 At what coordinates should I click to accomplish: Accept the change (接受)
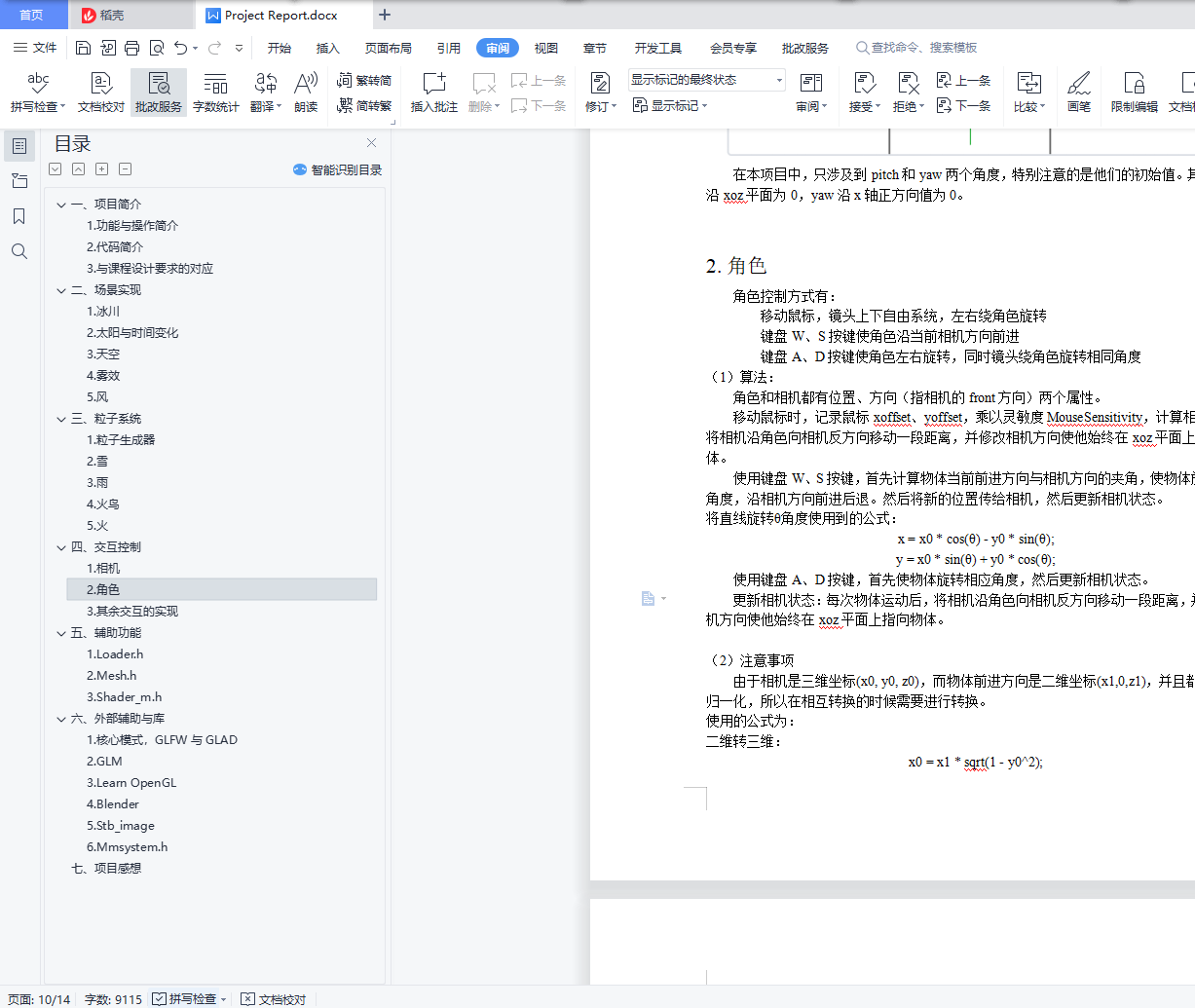tap(864, 93)
